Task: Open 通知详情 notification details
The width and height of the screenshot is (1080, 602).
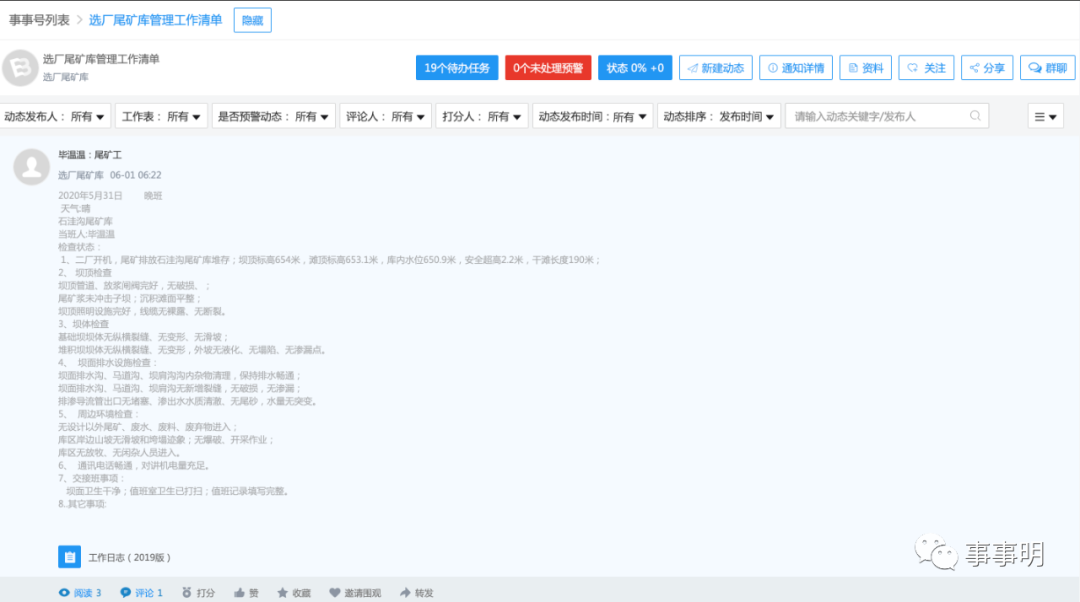Action: tap(796, 68)
